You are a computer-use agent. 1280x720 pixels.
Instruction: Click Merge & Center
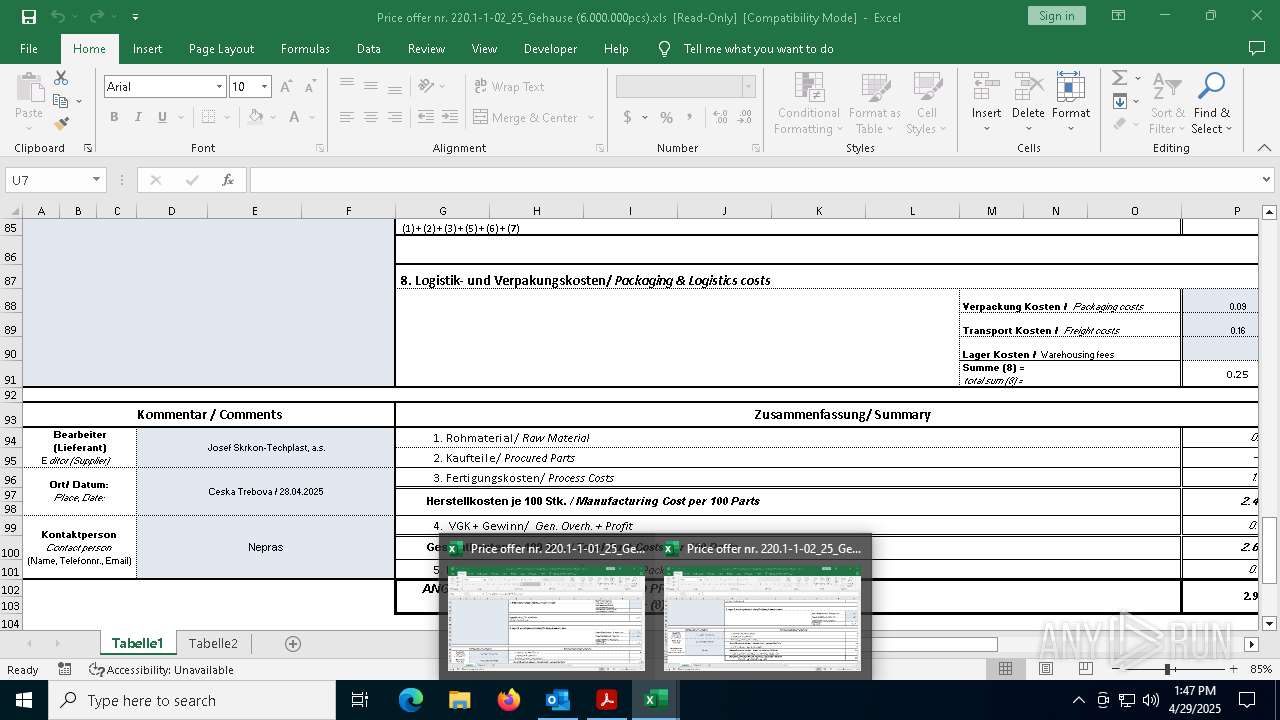click(x=526, y=117)
